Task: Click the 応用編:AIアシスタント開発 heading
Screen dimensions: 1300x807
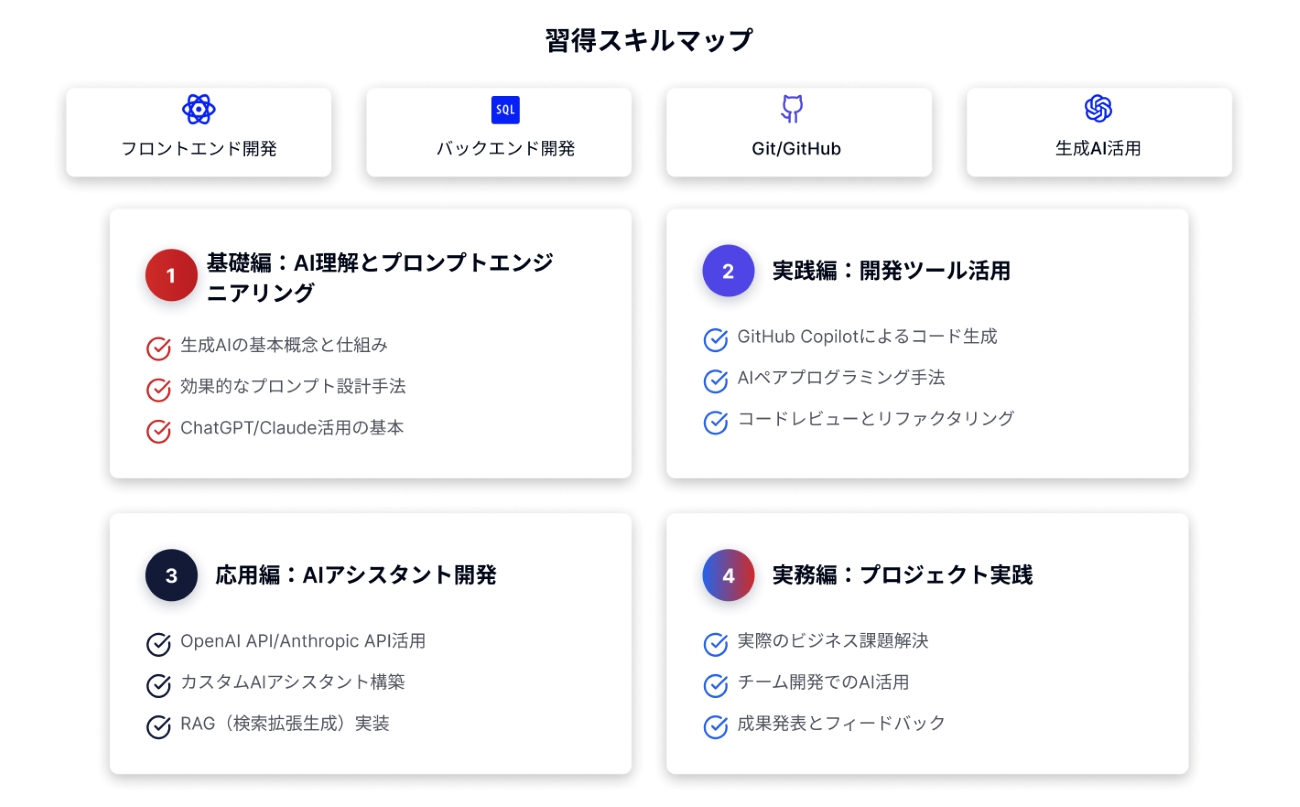Action: (x=356, y=575)
